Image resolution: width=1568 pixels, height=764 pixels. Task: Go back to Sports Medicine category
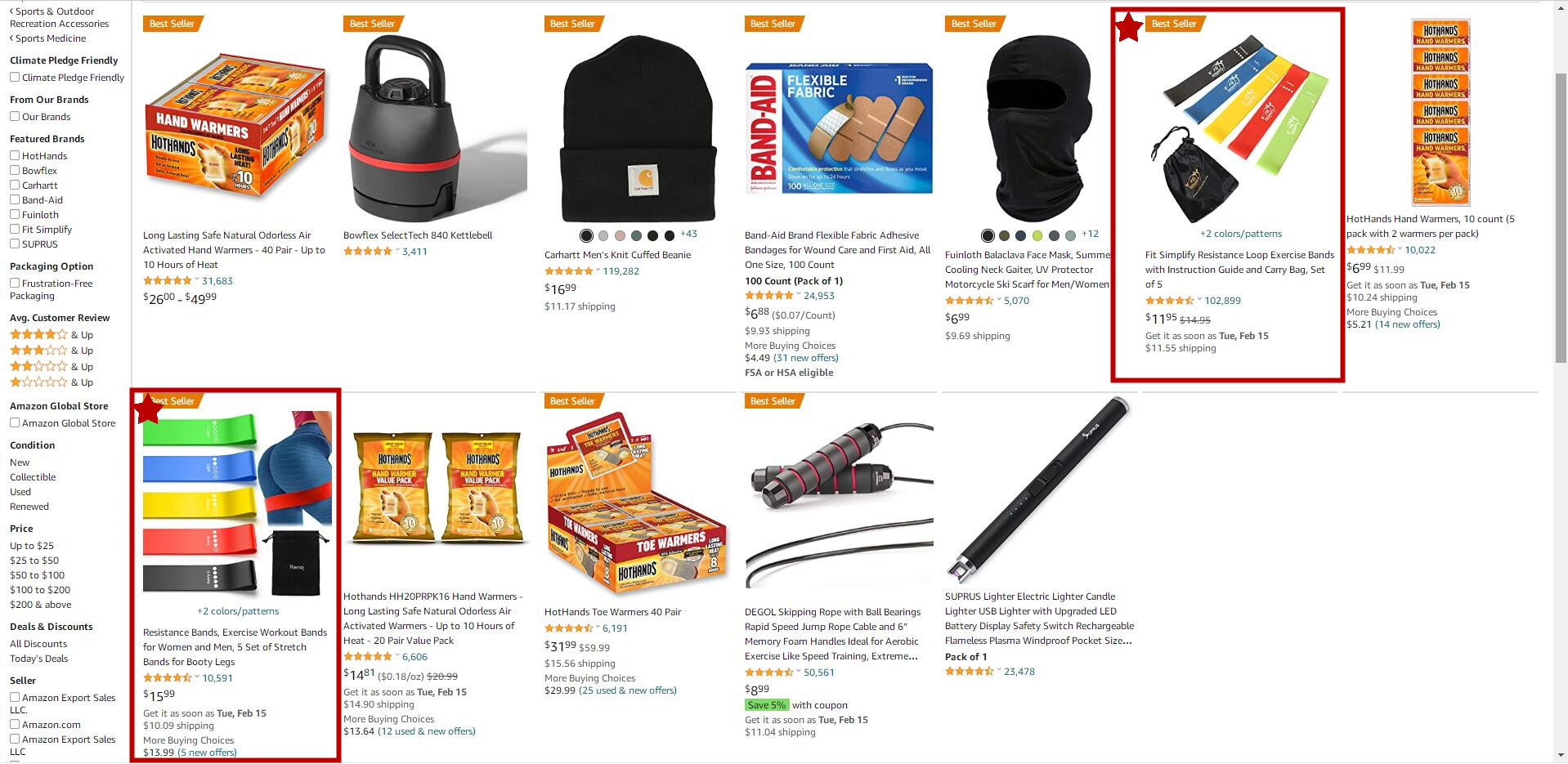click(50, 38)
